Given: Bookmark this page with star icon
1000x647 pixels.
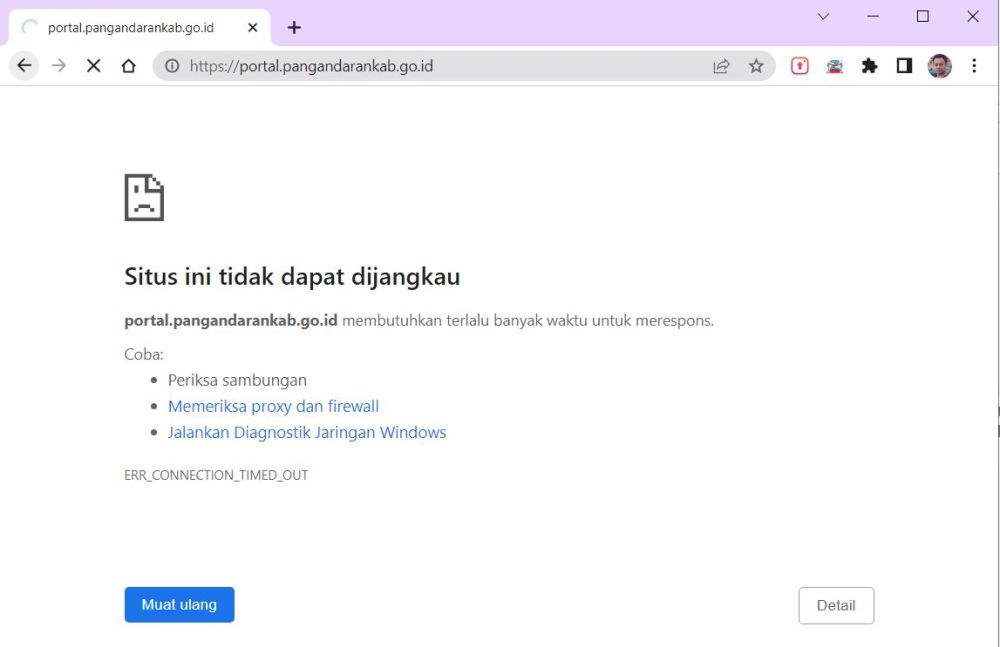Looking at the screenshot, I should 756,66.
